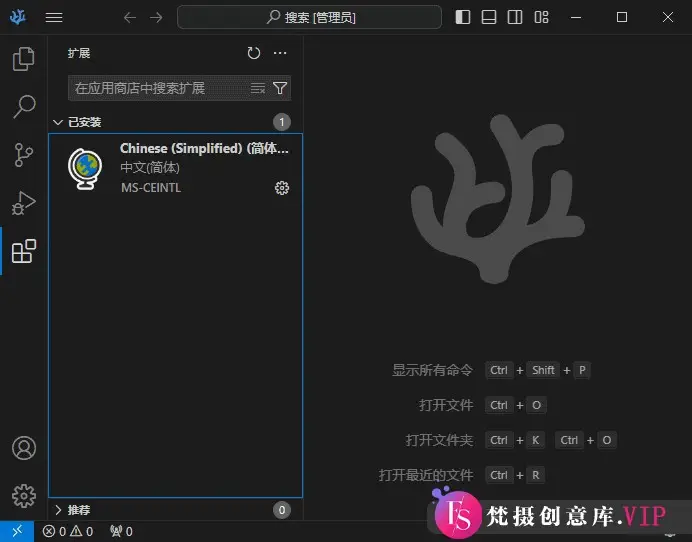This screenshot has height=542, width=692.
Task: Open the Explorer view in activity bar
Action: tap(23, 59)
